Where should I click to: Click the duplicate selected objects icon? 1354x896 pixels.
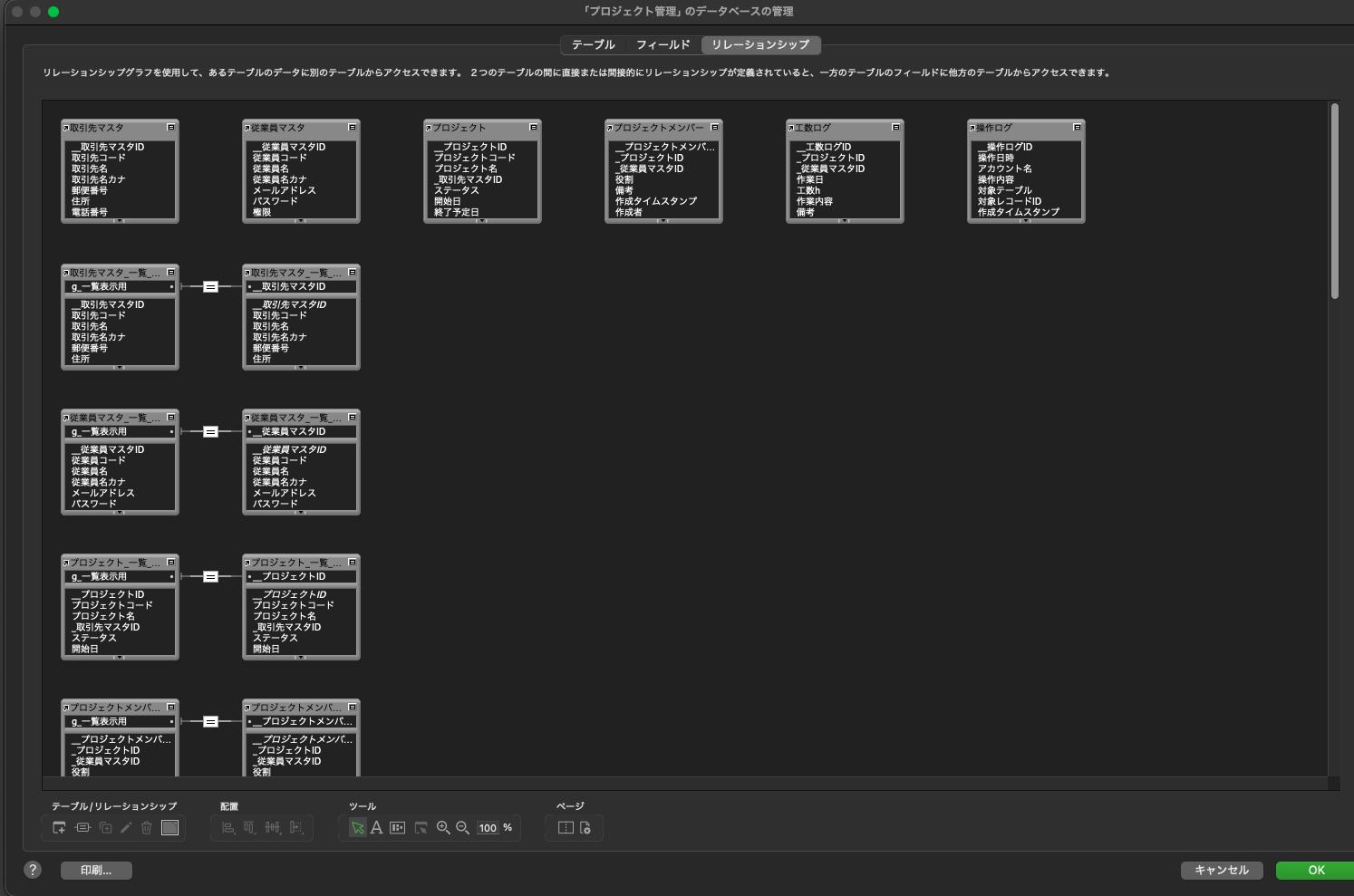(x=105, y=827)
